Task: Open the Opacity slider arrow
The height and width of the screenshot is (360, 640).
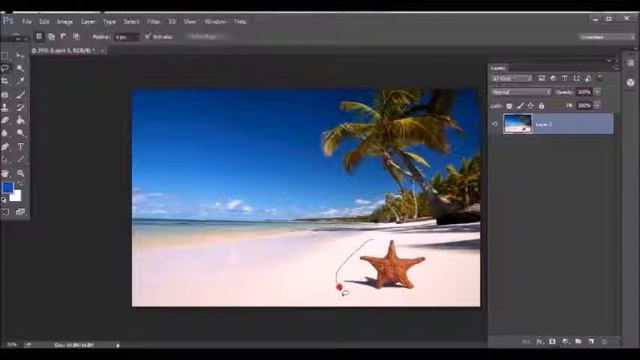Action: coord(597,92)
